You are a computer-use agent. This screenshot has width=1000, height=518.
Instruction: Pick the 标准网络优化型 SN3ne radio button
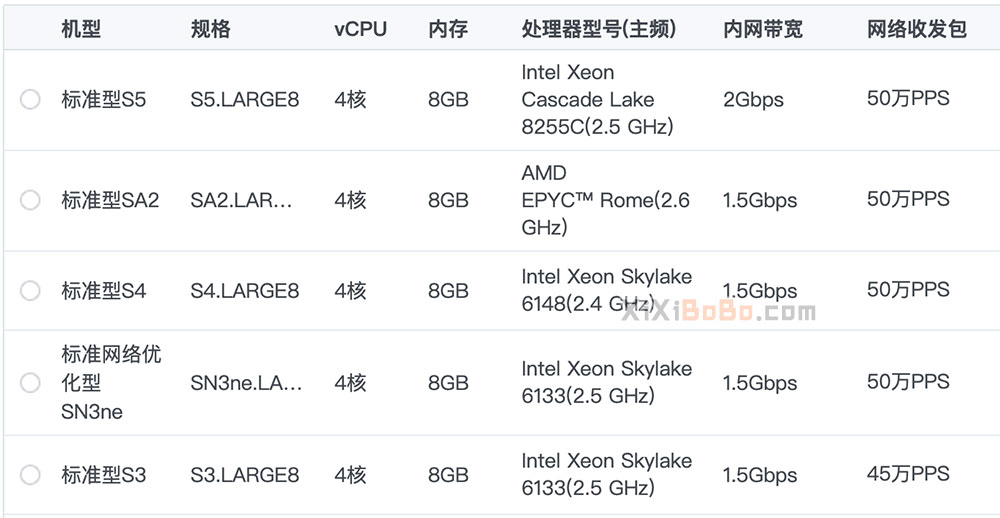click(x=30, y=383)
